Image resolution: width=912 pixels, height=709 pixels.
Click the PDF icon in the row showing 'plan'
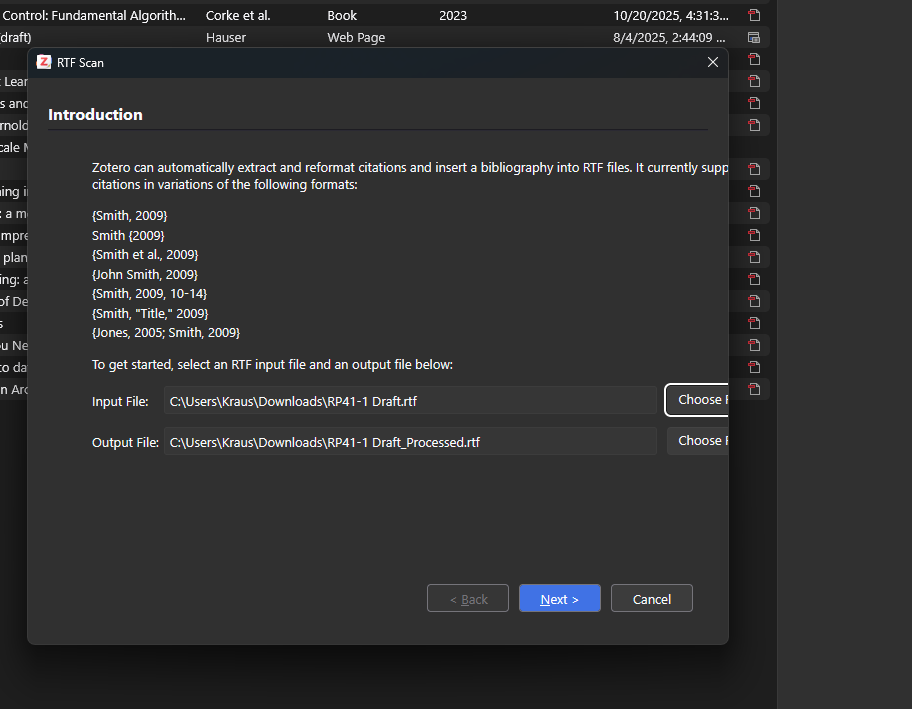pos(754,257)
